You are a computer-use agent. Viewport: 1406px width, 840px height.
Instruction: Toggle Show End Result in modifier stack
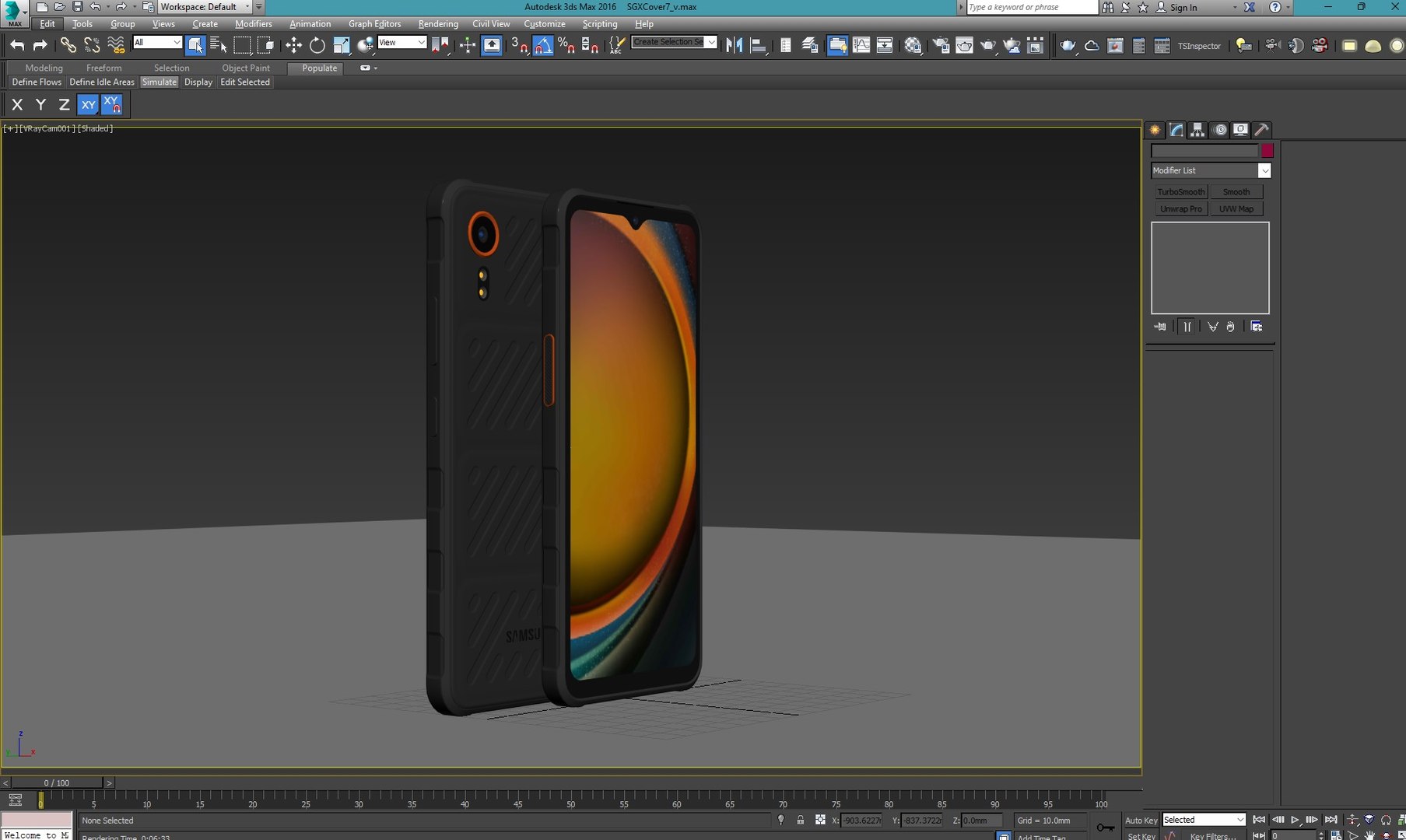click(1187, 327)
